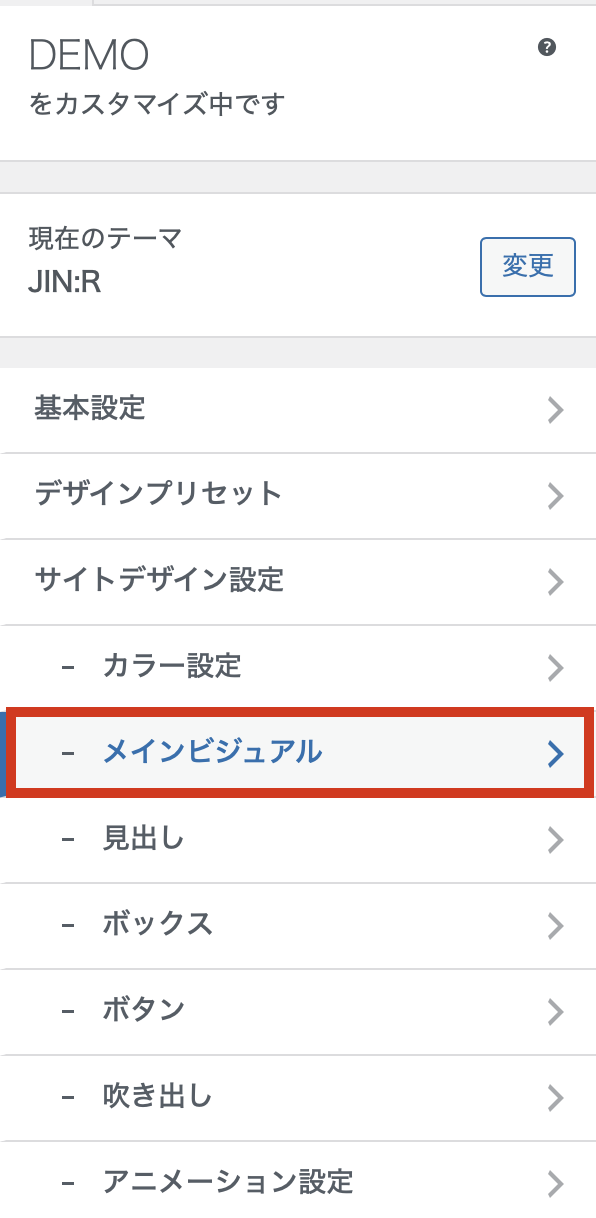Click the chevron icon beside 見出し
The height and width of the screenshot is (1218, 596).
tap(556, 840)
